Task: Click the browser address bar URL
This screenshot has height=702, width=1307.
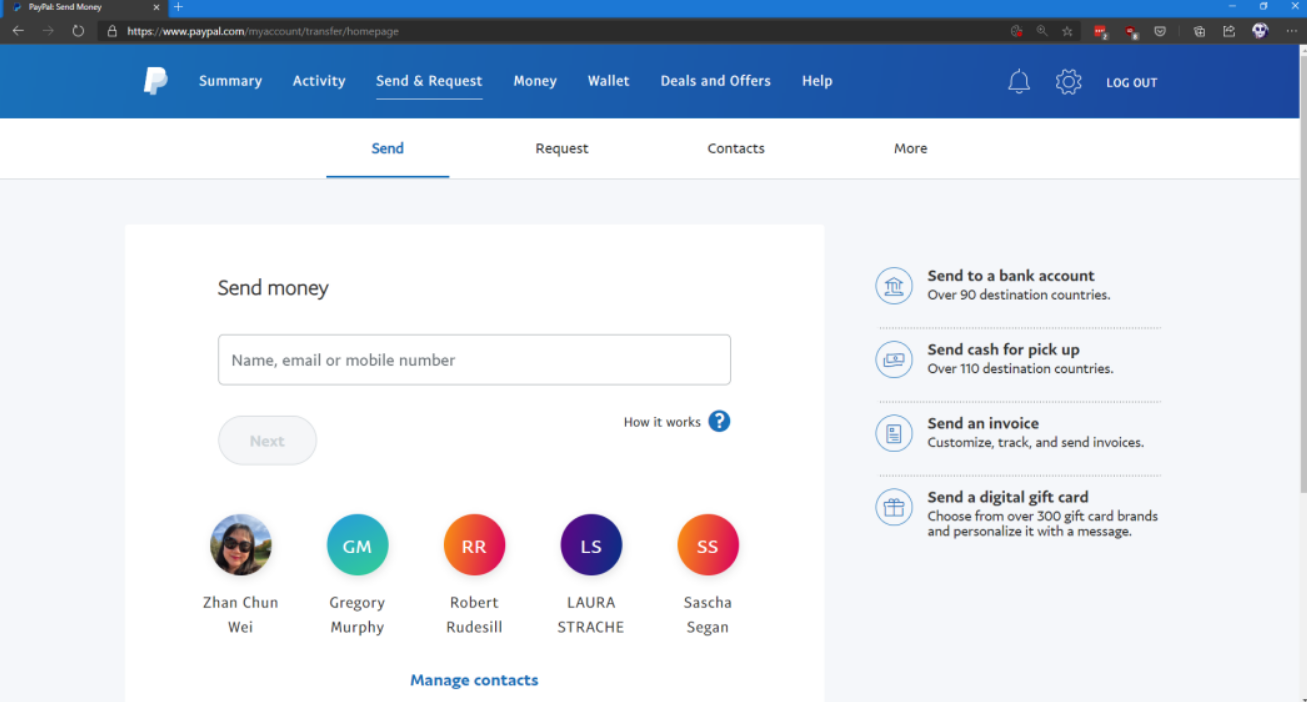Action: coord(263,31)
